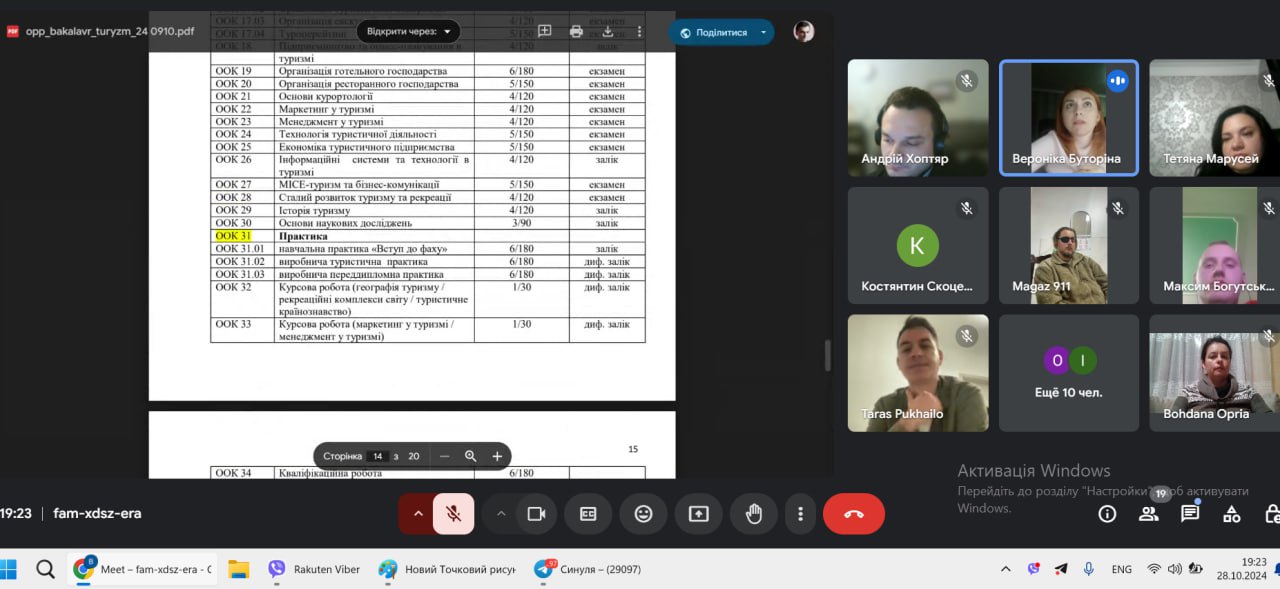Start presenting your screen

(x=698, y=514)
